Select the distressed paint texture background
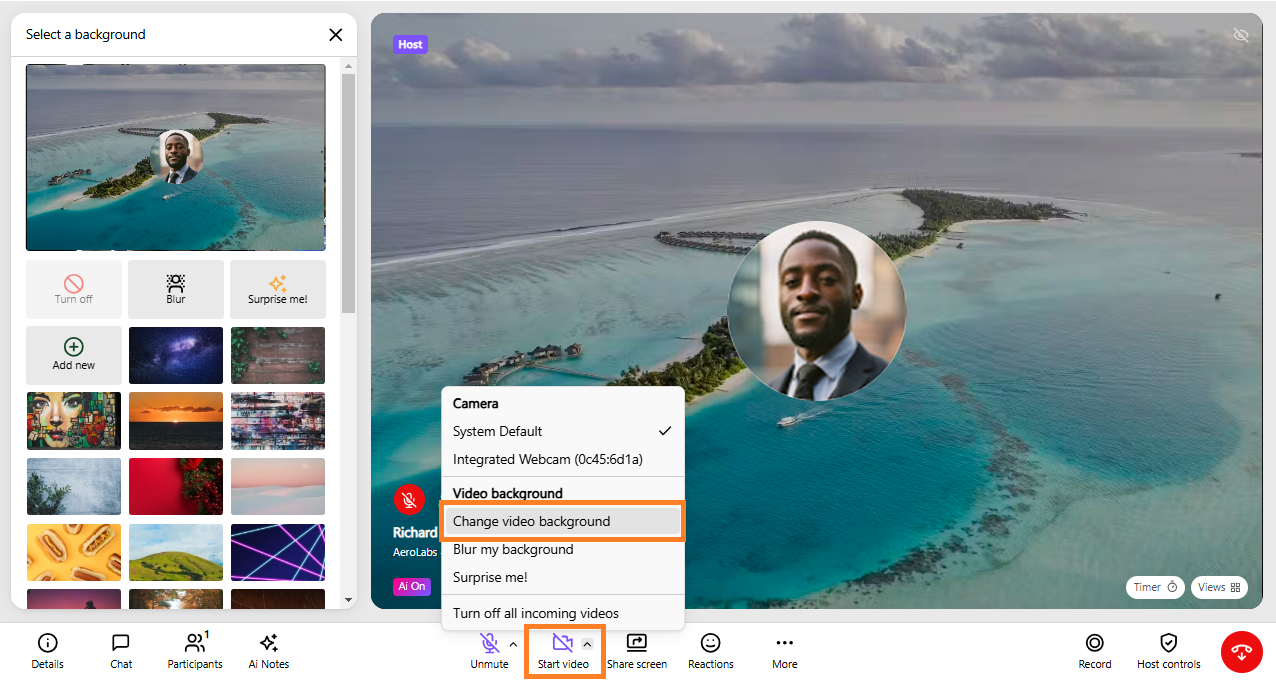1276x692 pixels. [278, 421]
